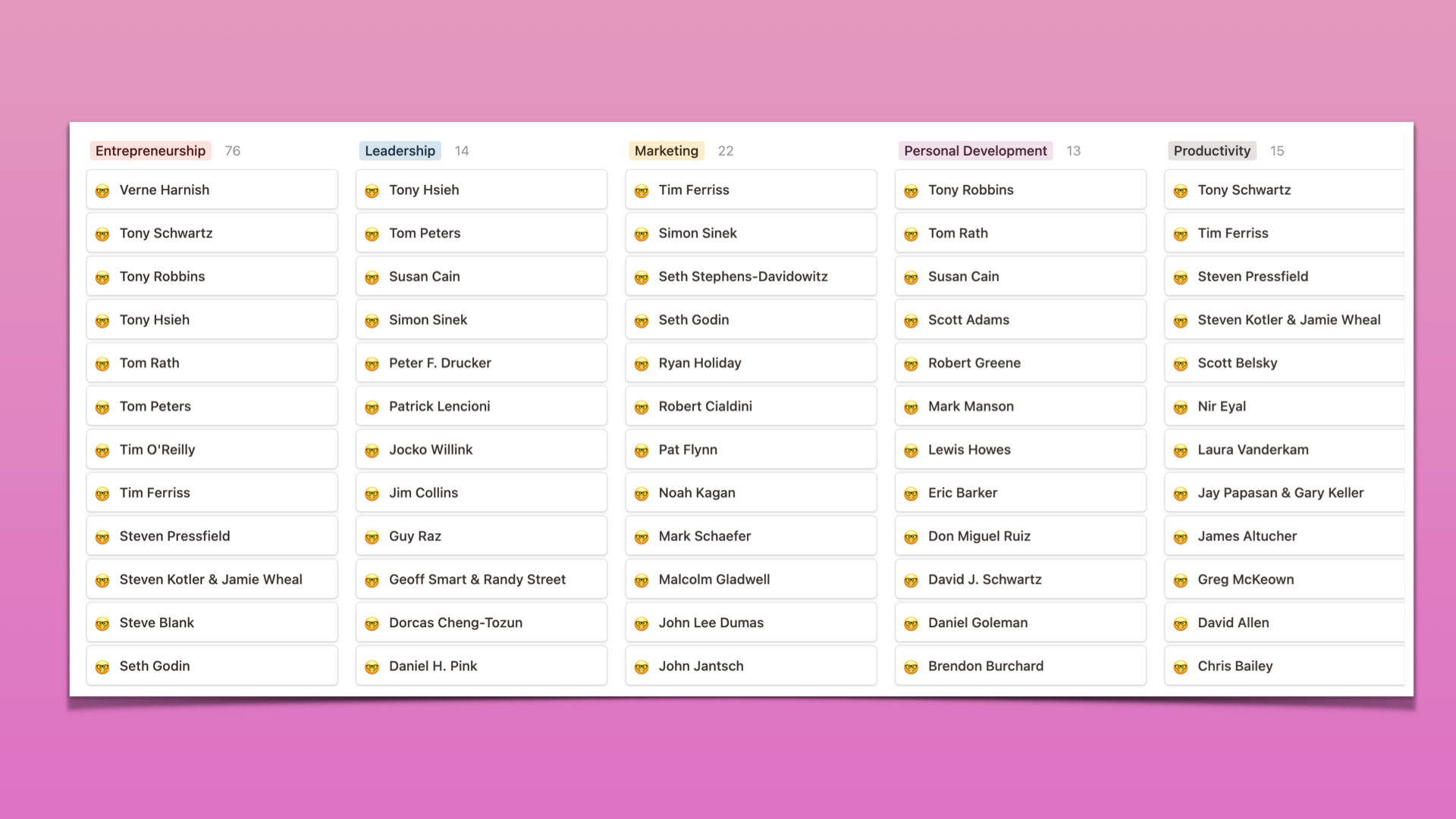Open the Geoff Smart & Randy Street card
This screenshot has width=1456, height=819.
tap(482, 579)
